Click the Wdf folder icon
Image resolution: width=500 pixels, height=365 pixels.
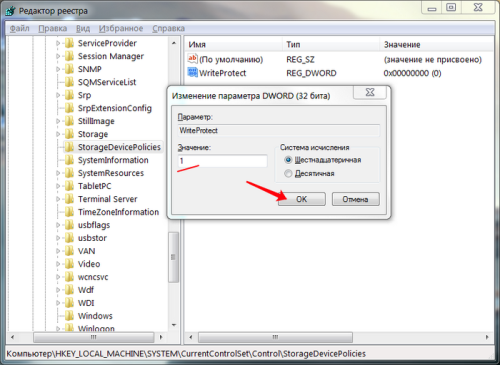(x=69, y=290)
